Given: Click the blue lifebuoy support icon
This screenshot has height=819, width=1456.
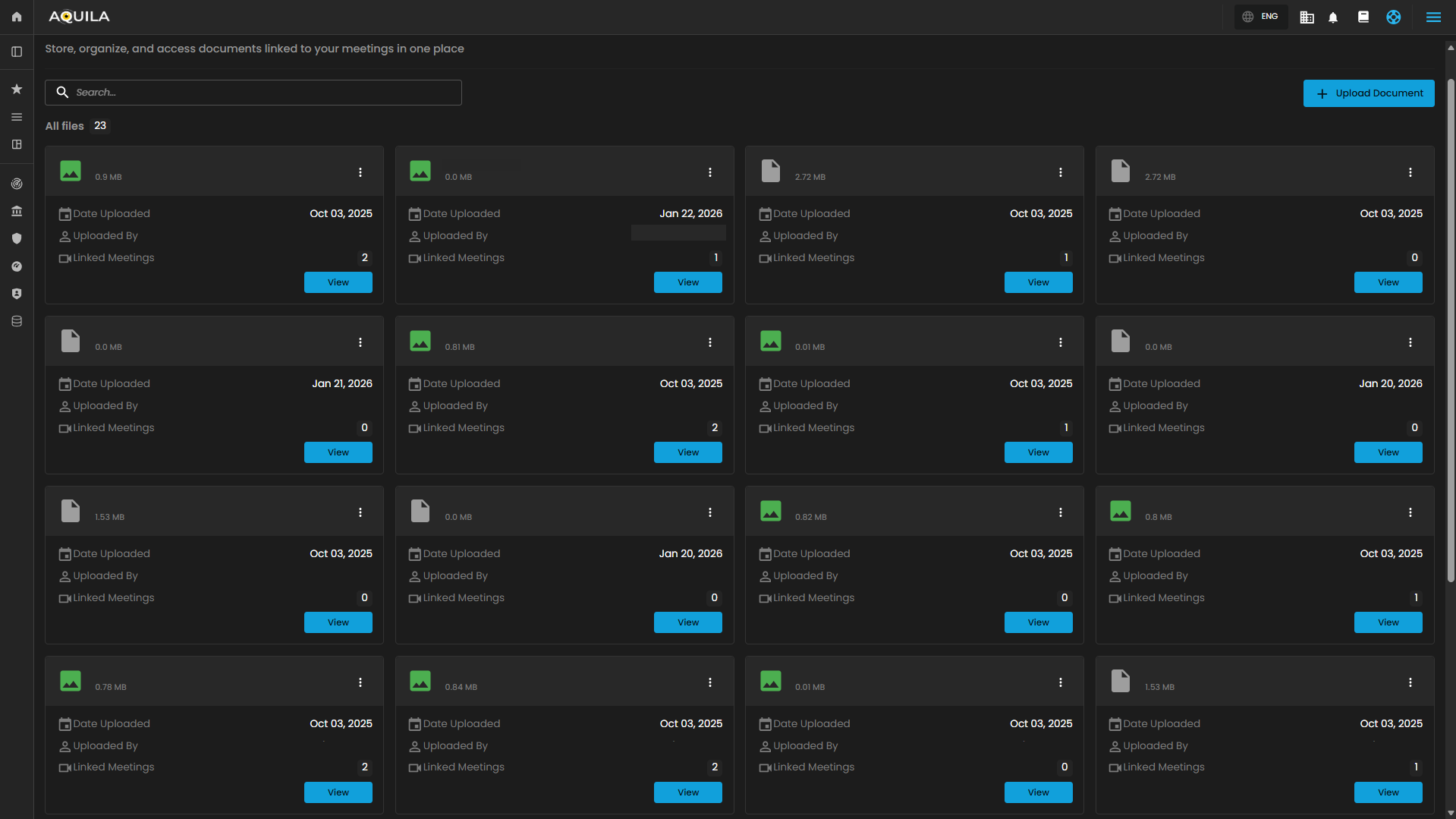Looking at the screenshot, I should [1393, 17].
